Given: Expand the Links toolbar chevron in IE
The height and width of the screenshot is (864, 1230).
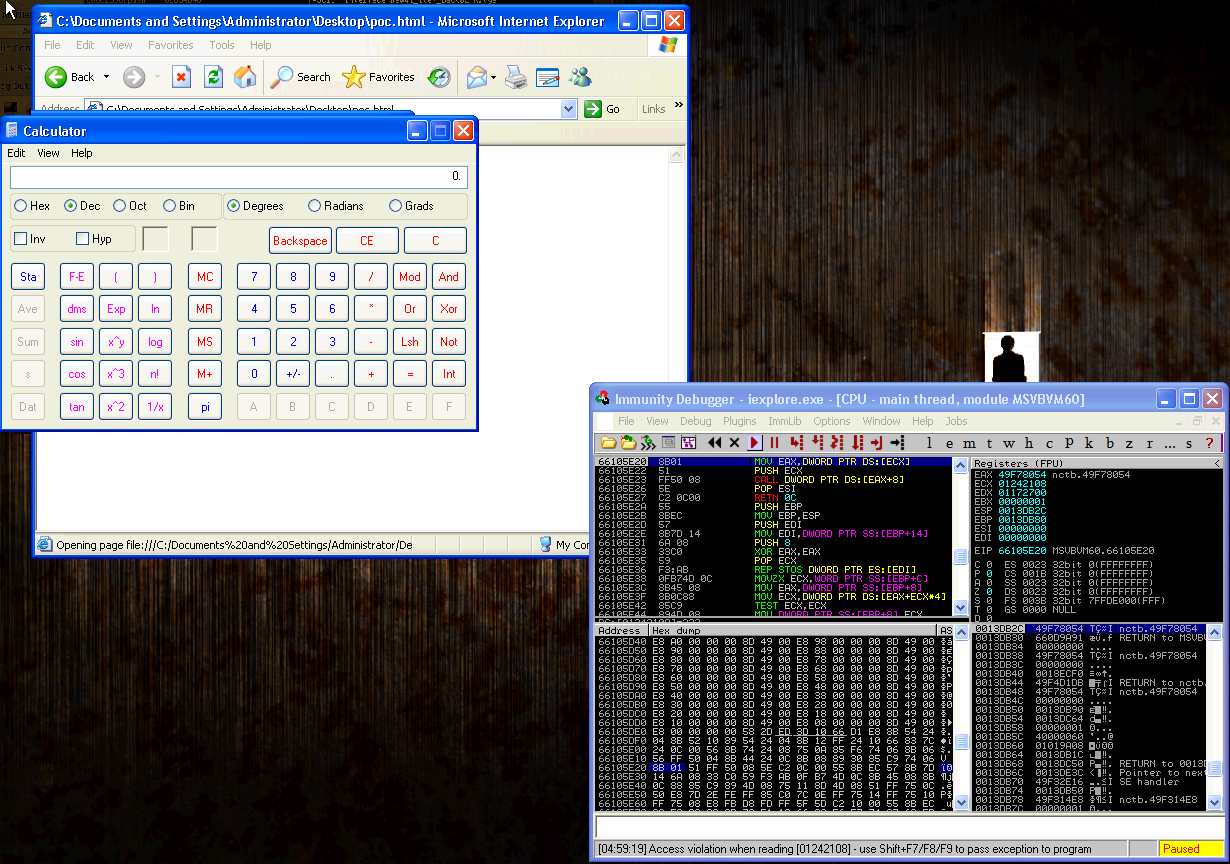Looking at the screenshot, I should [x=679, y=105].
